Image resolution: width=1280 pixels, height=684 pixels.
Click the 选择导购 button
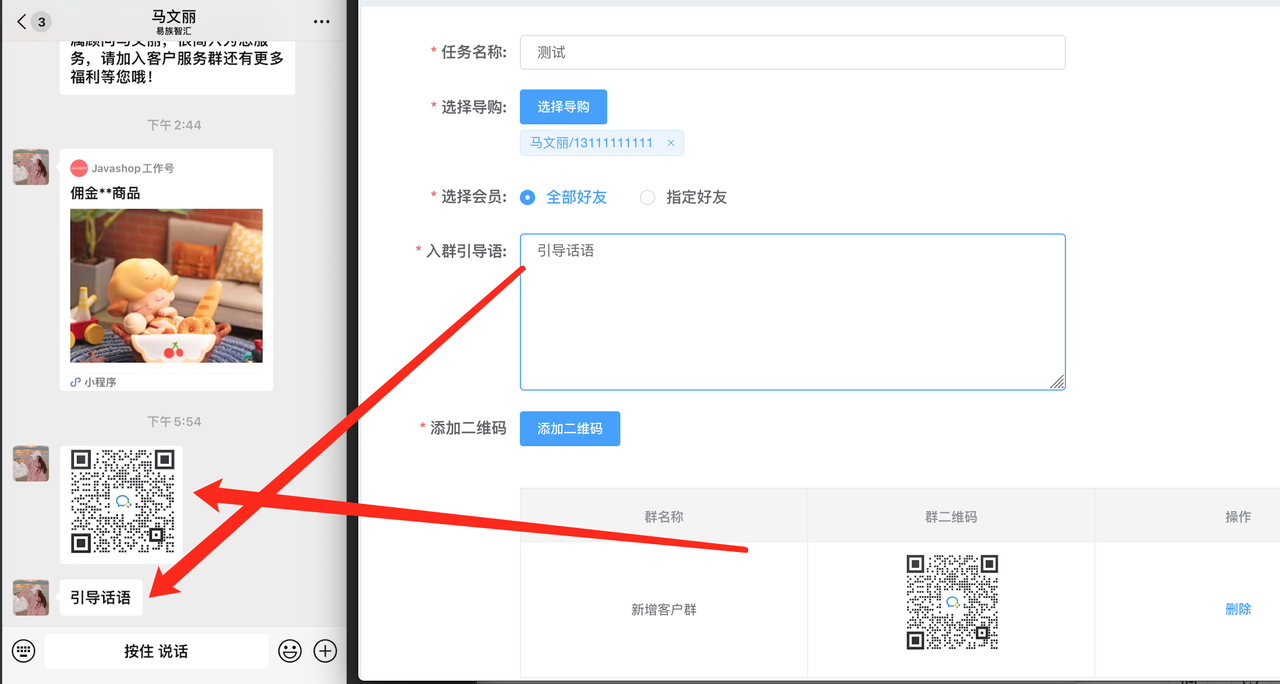[563, 107]
